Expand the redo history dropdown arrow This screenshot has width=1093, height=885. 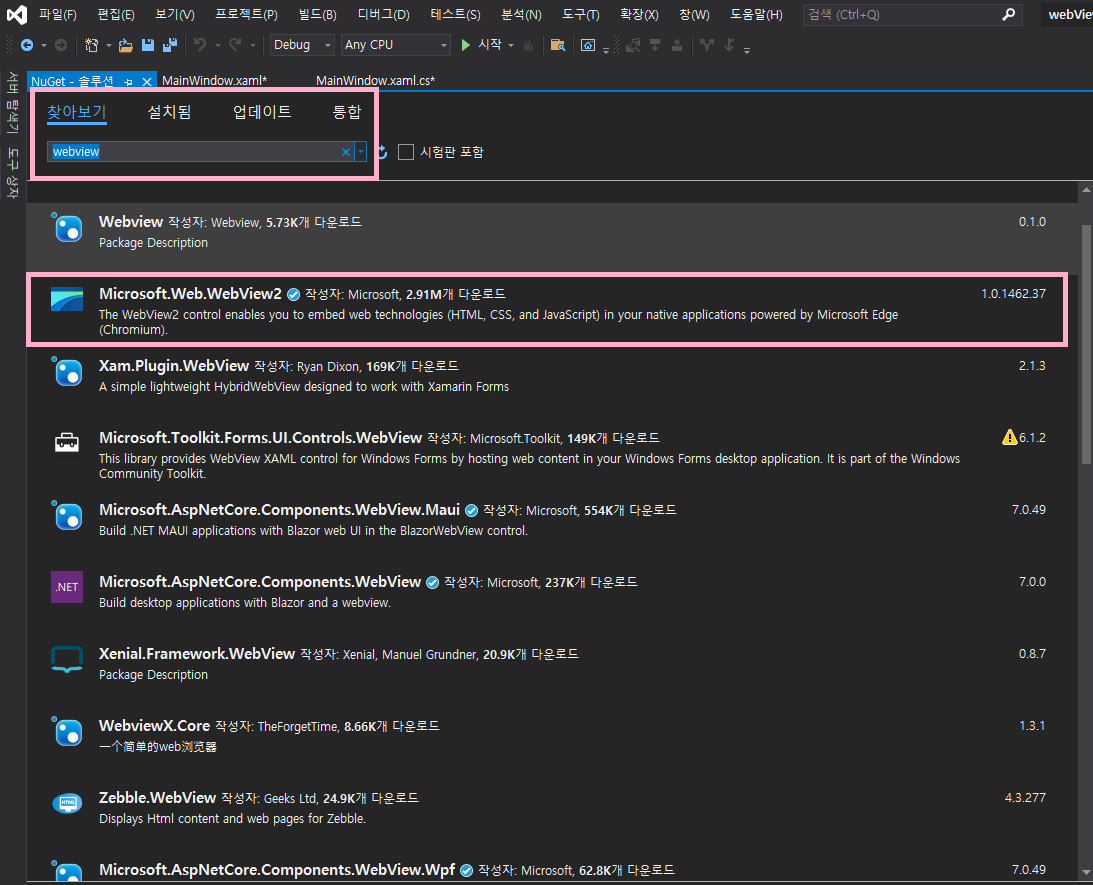(252, 45)
